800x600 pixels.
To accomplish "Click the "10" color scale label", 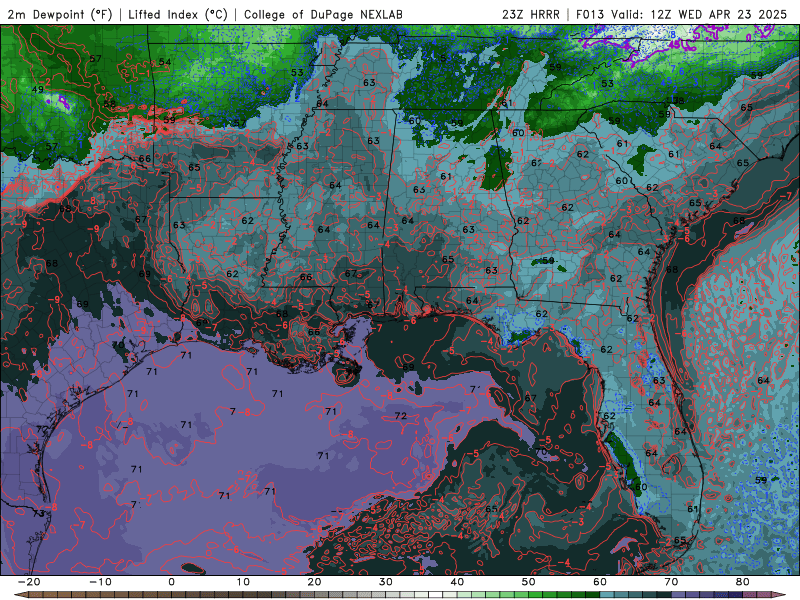I will (x=243, y=582).
